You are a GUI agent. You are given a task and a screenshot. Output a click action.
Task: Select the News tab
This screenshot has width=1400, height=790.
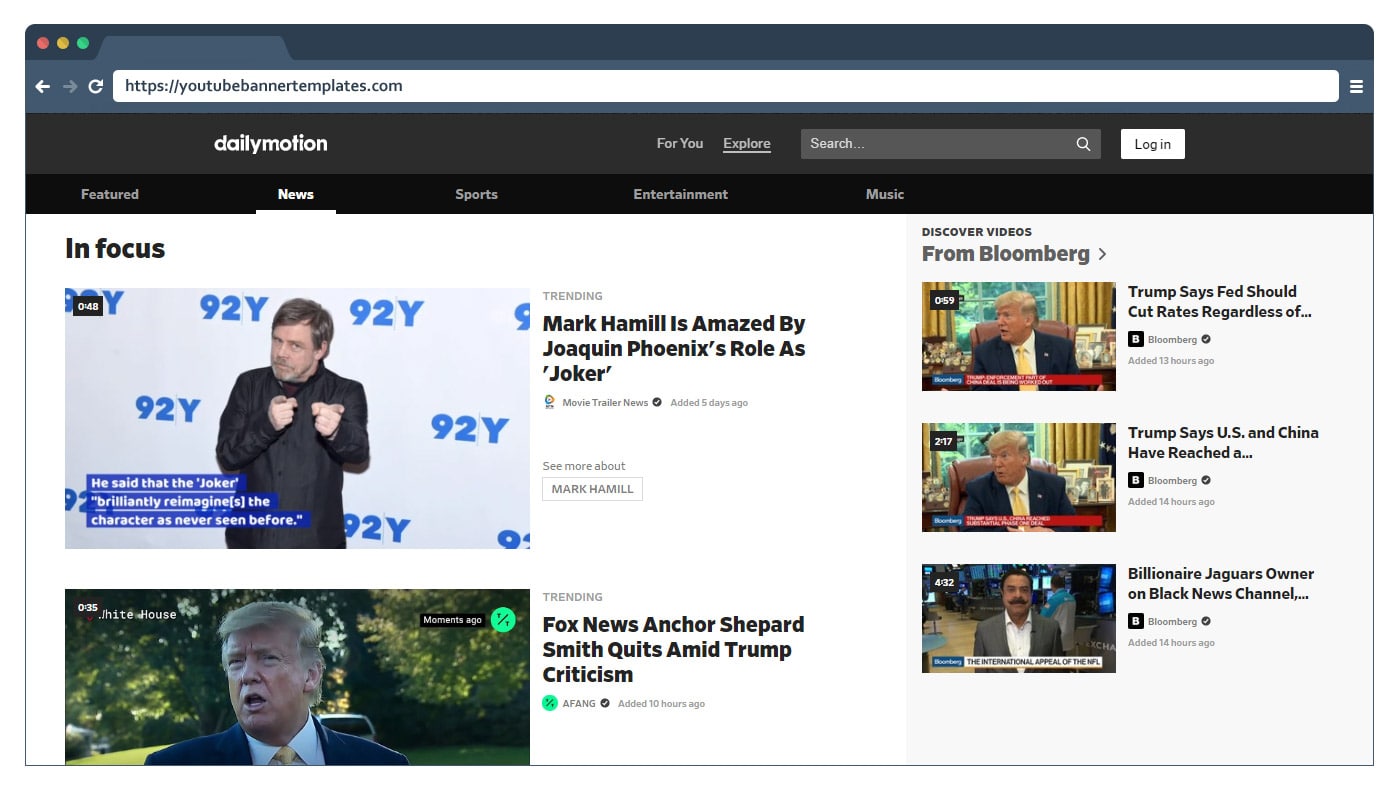(x=296, y=194)
